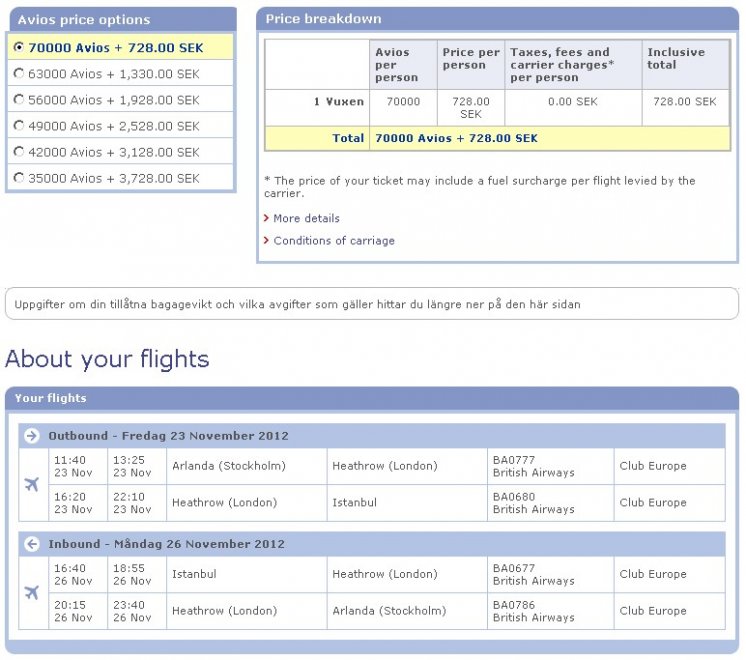Click the Inbound arrow icon
This screenshot has width=746, height=660.
click(32, 544)
